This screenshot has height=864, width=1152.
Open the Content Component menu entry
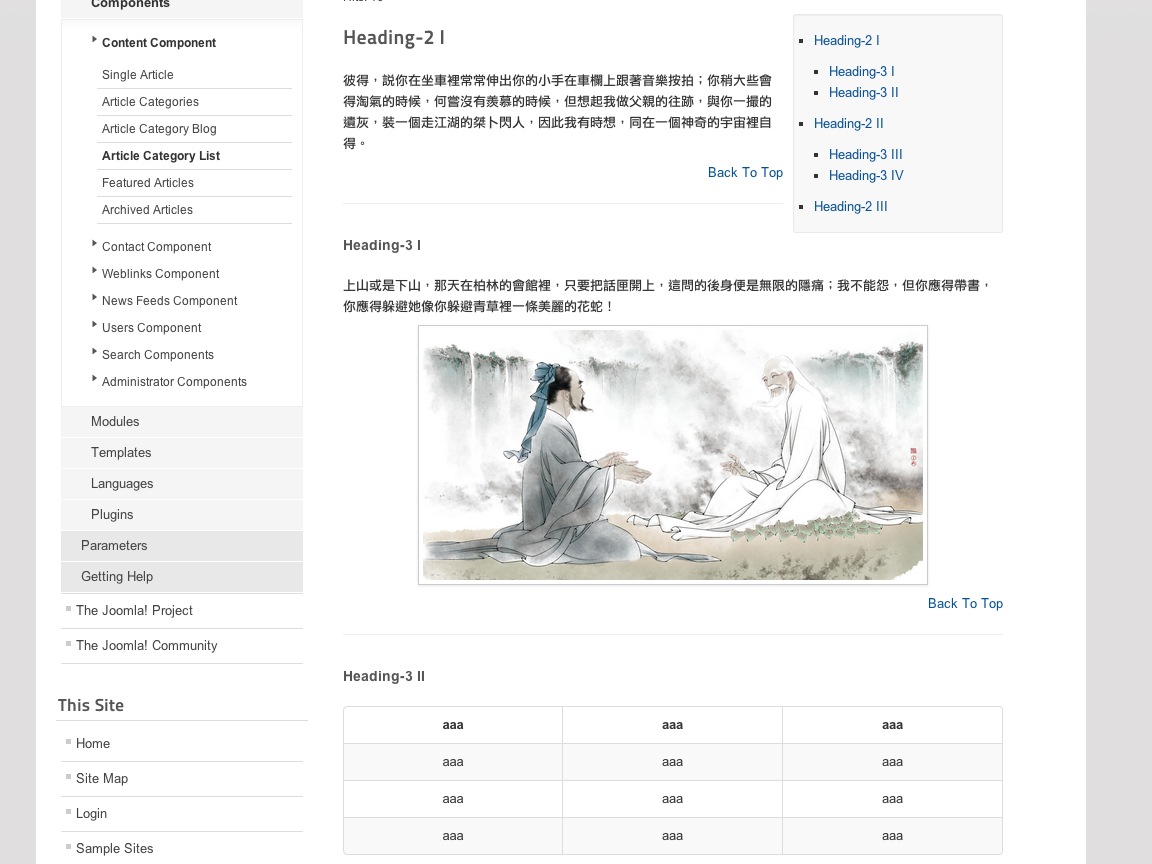(x=159, y=43)
